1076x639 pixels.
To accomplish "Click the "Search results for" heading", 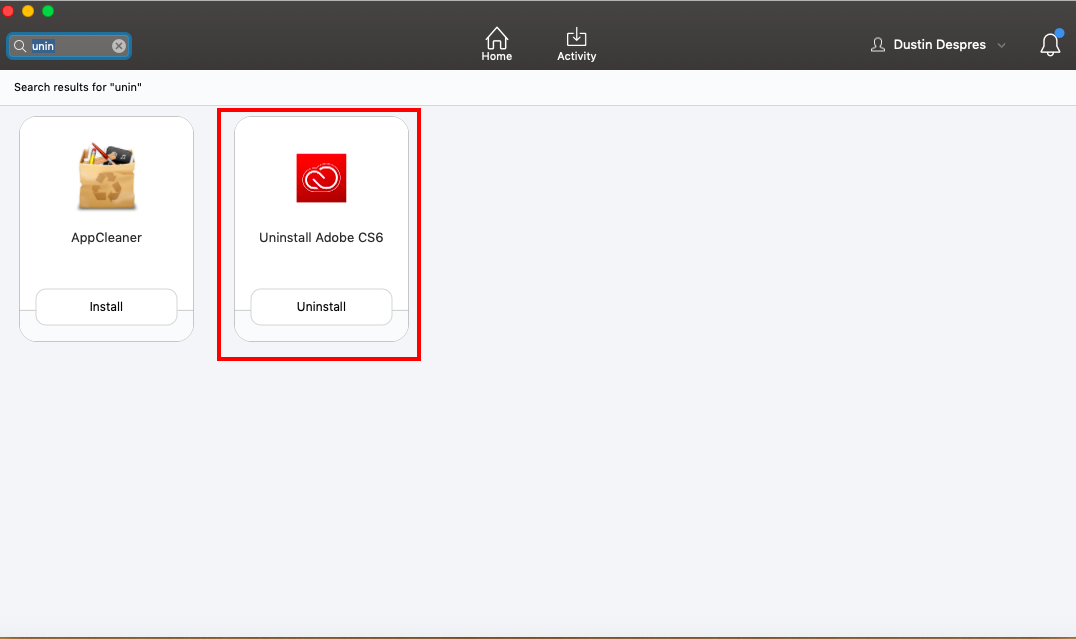I will pyautogui.click(x=78, y=87).
